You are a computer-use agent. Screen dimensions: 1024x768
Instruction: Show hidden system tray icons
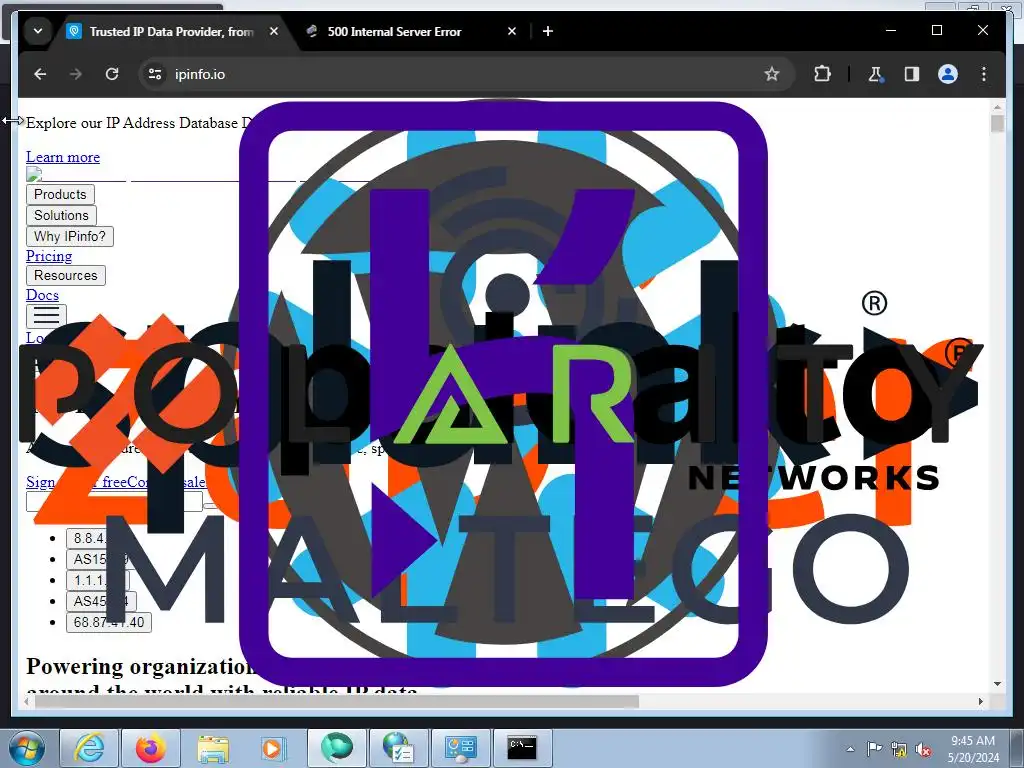(x=850, y=749)
